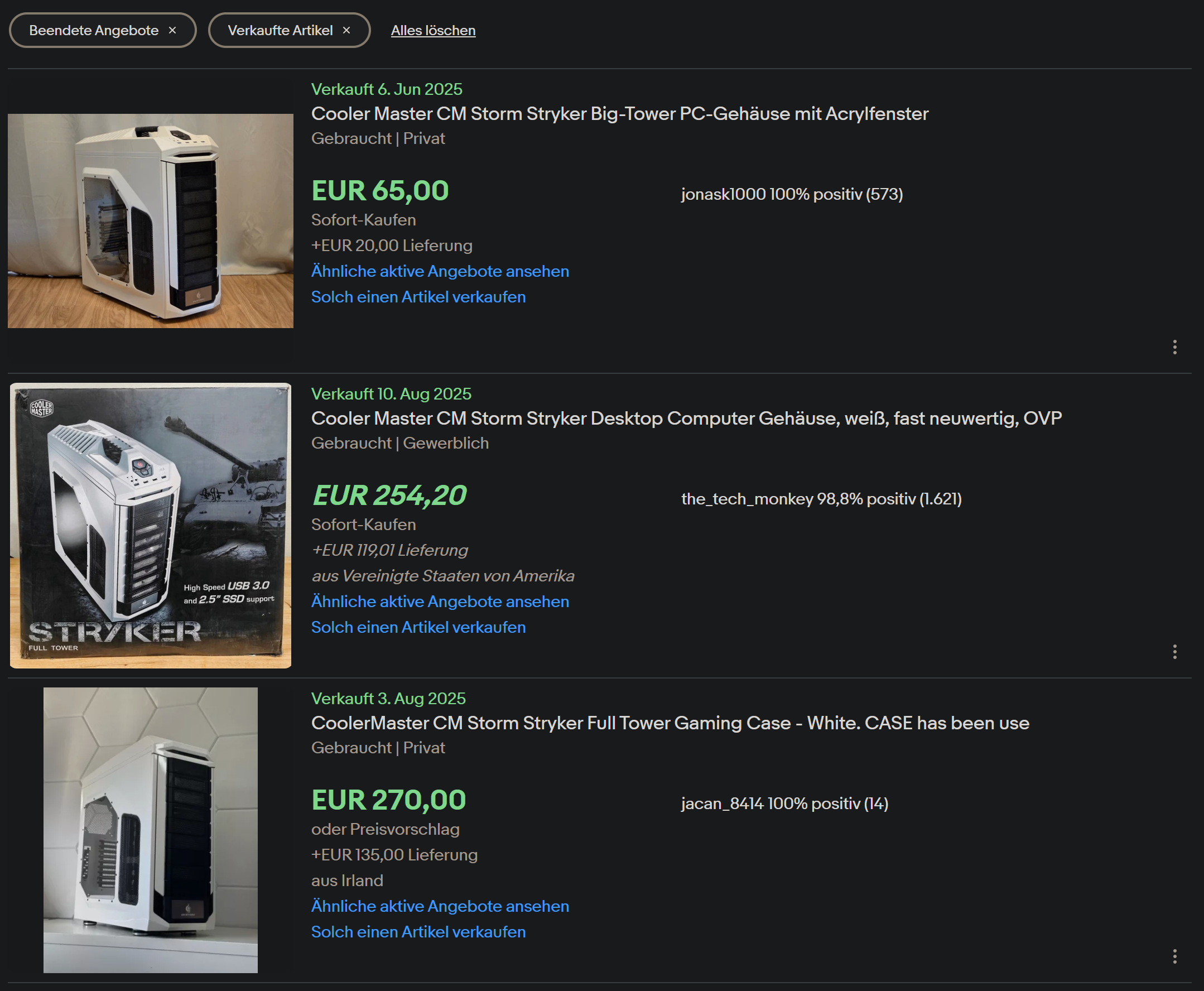Sell an item like the EUR 254,20 case

(x=418, y=627)
